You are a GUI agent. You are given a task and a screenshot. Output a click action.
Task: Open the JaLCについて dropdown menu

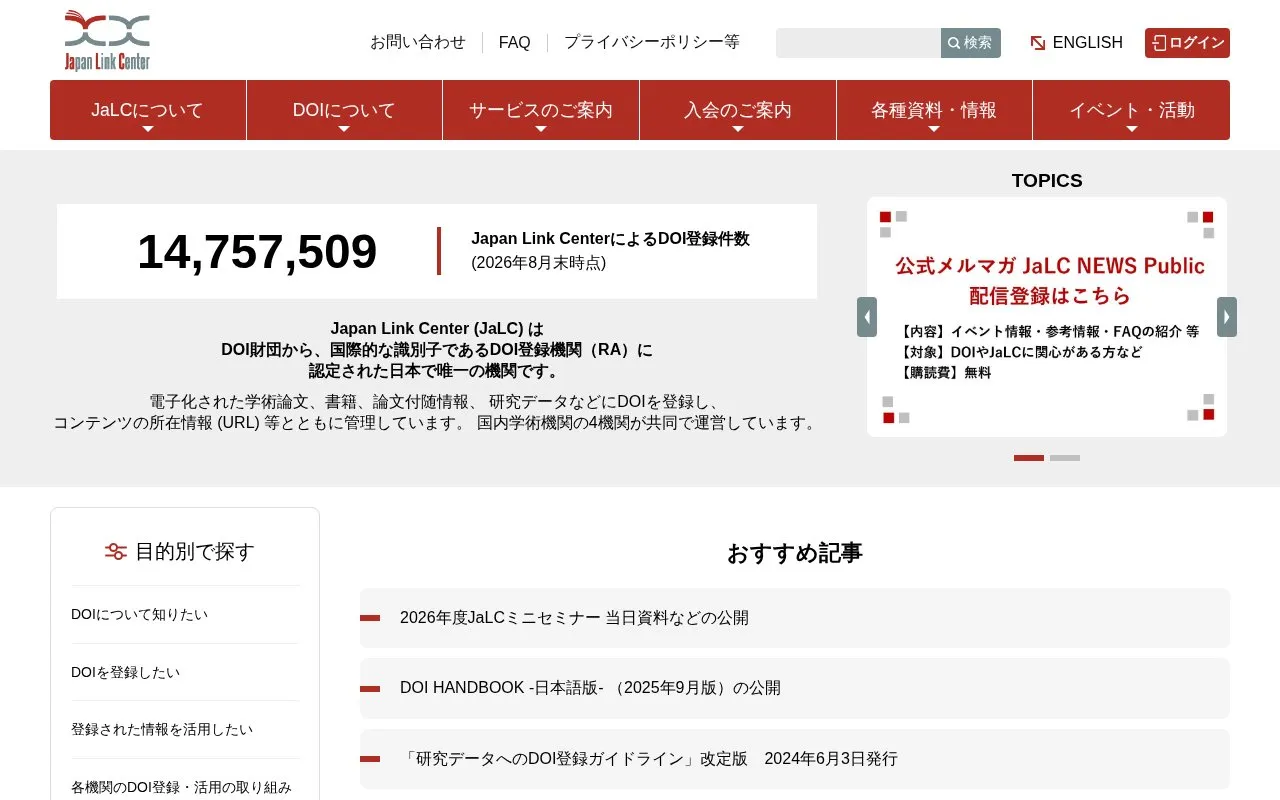tap(148, 110)
